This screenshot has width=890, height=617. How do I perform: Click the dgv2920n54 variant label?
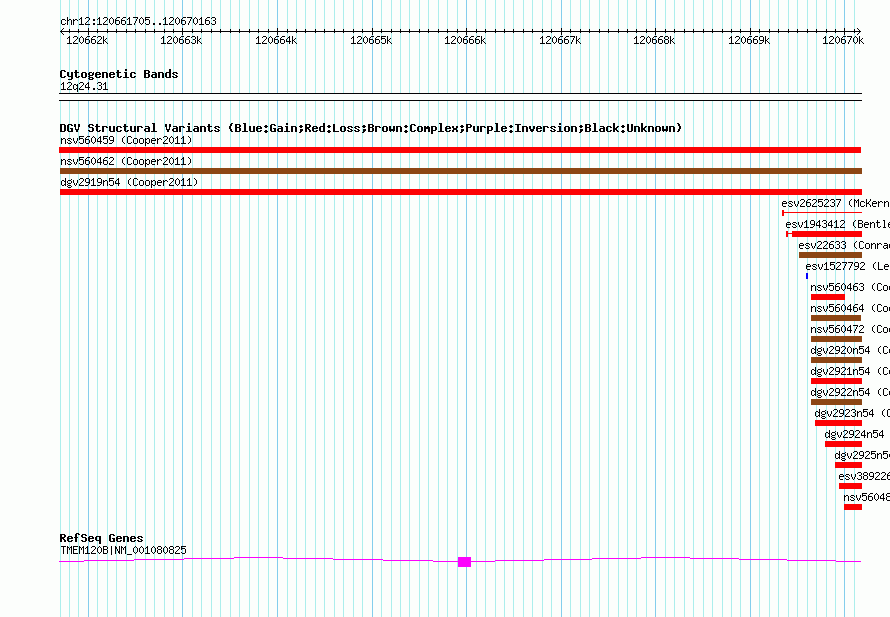click(850, 350)
